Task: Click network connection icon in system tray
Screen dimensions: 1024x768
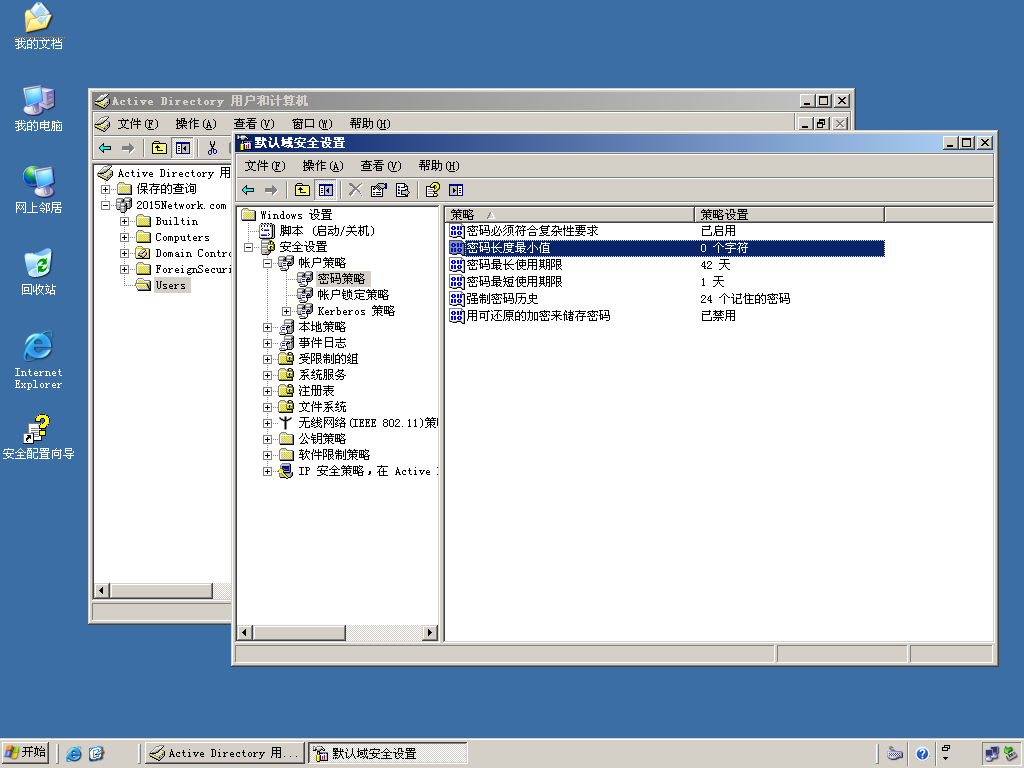Action: pos(991,754)
